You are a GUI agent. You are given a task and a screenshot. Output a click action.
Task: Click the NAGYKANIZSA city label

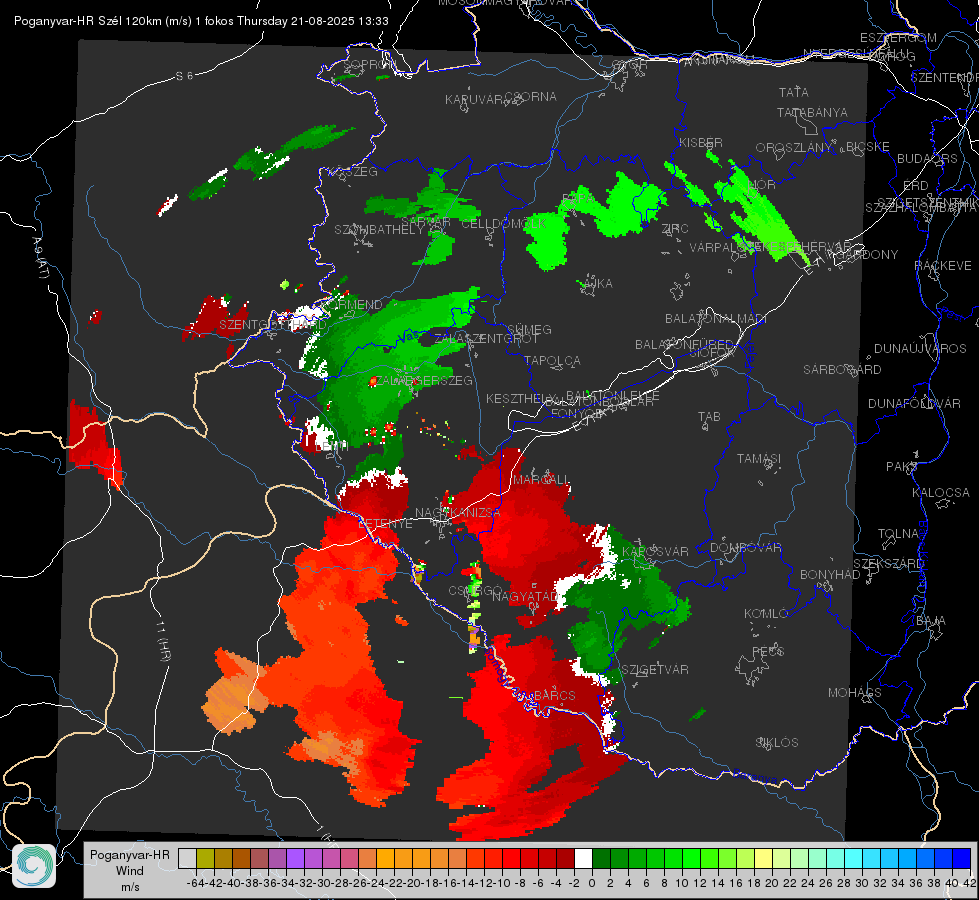tap(458, 513)
